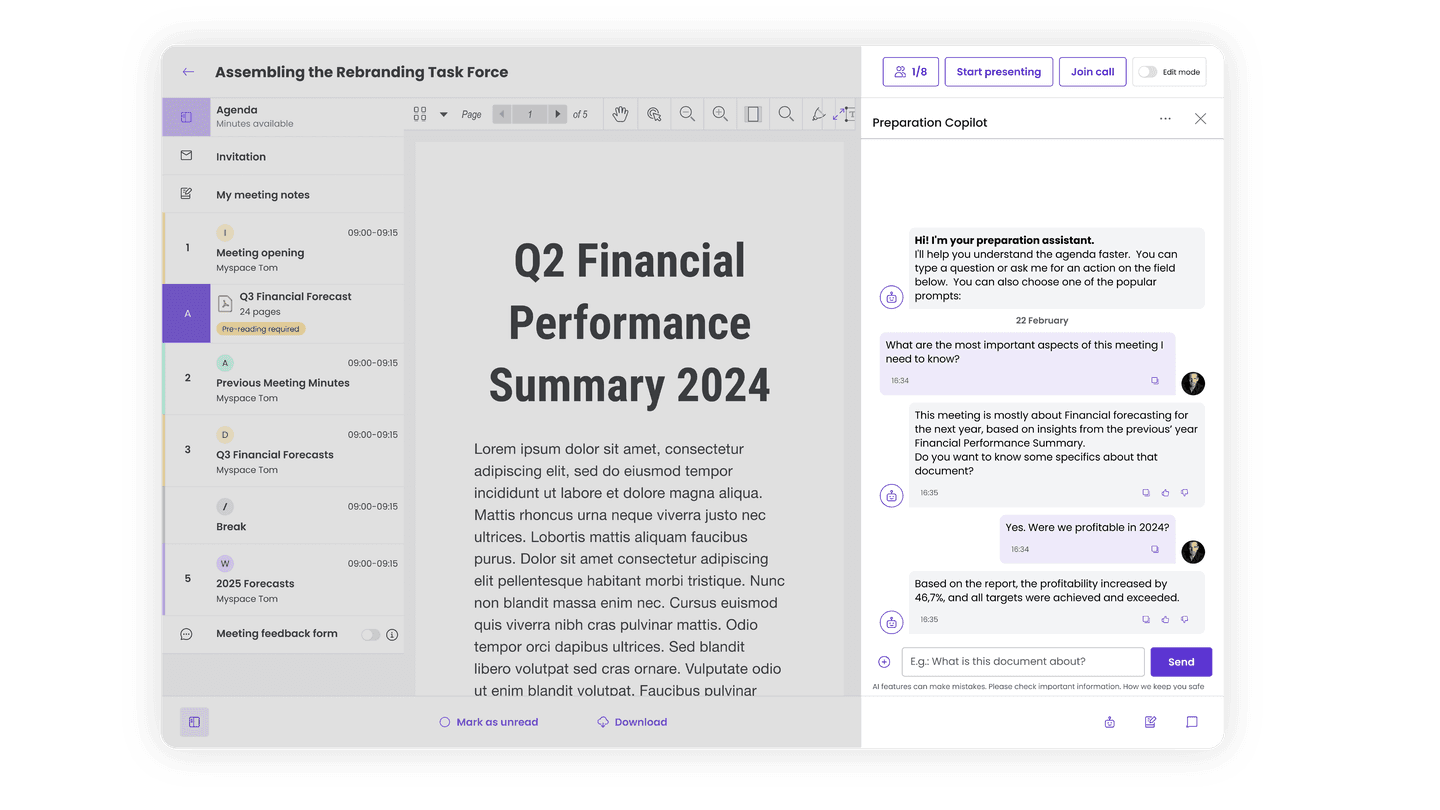Select the highlighter annotation tool
Screen dimensions: 1440x810
(x=818, y=113)
